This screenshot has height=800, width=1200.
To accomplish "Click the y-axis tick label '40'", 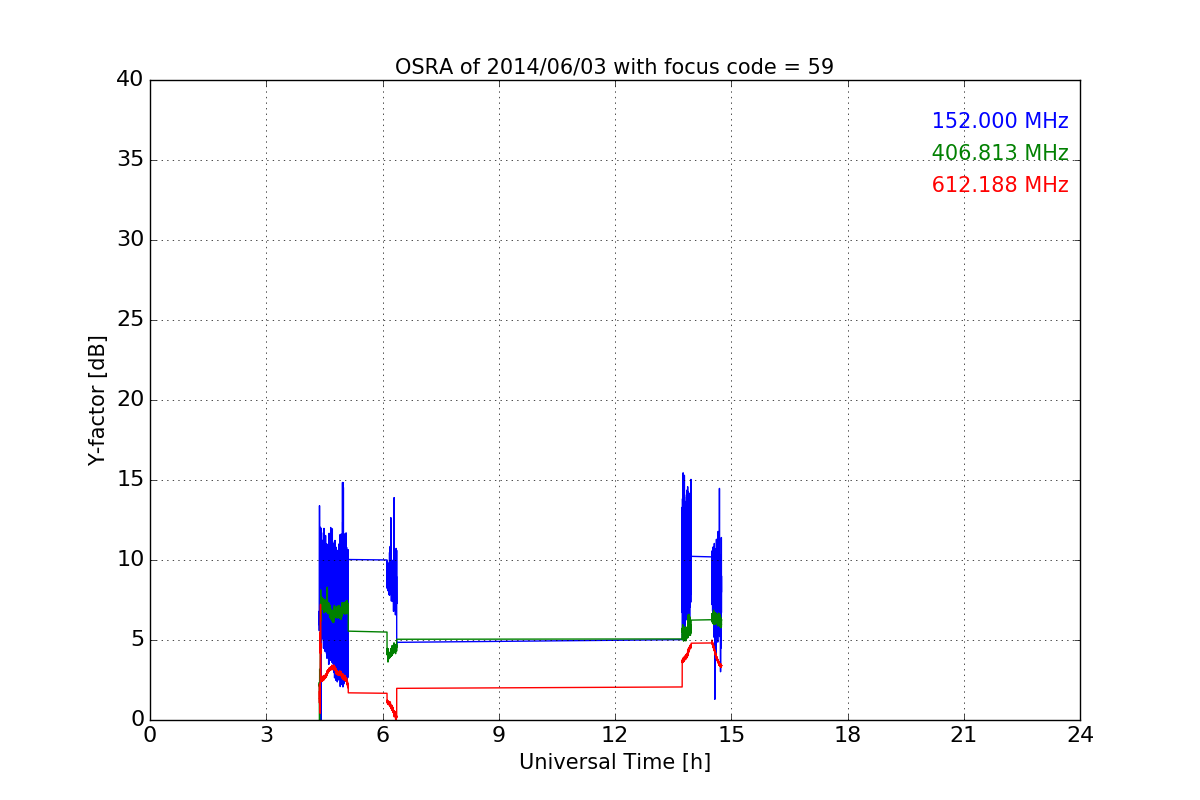I will click(x=130, y=80).
